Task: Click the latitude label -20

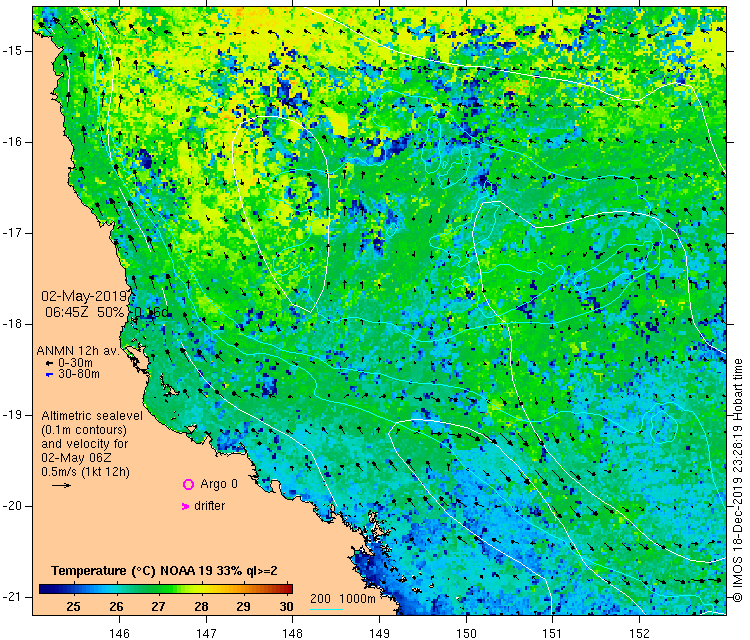Action: pyautogui.click(x=11, y=506)
